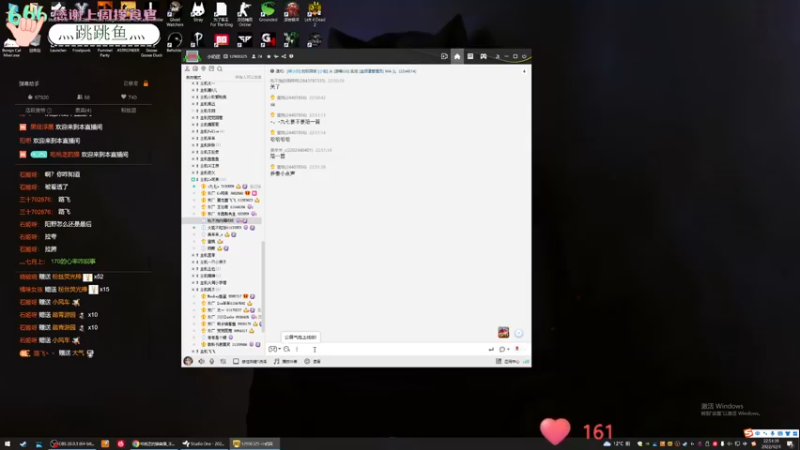800x450 pixels.
Task: Switch to OBS in the taskbar
Action: click(x=73, y=444)
